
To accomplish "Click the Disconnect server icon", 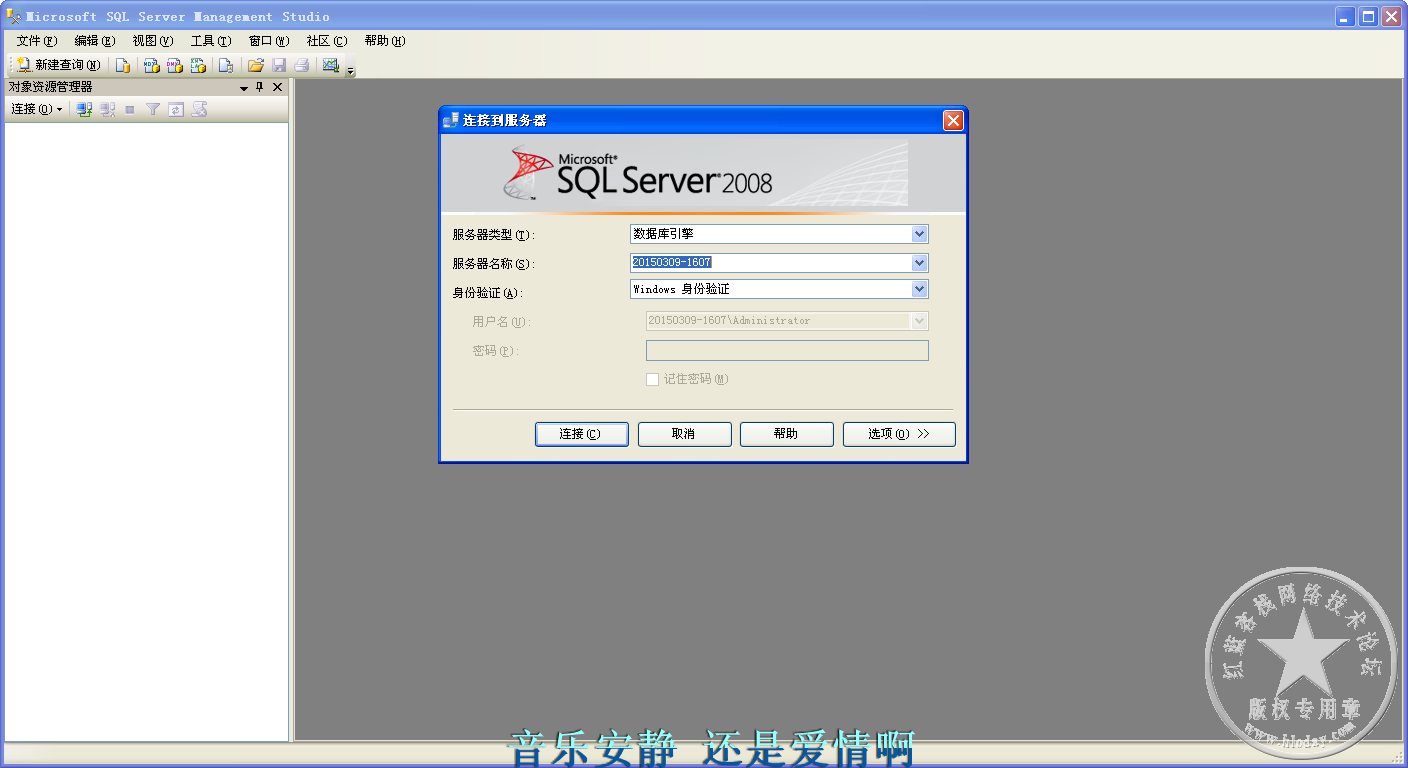I will click(107, 109).
